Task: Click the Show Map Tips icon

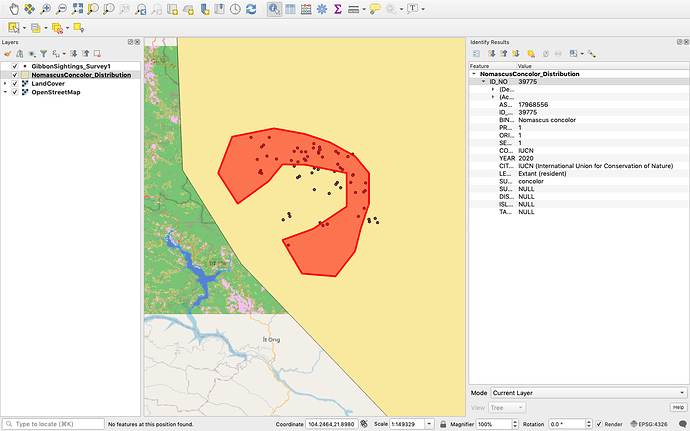Action: coord(375,9)
